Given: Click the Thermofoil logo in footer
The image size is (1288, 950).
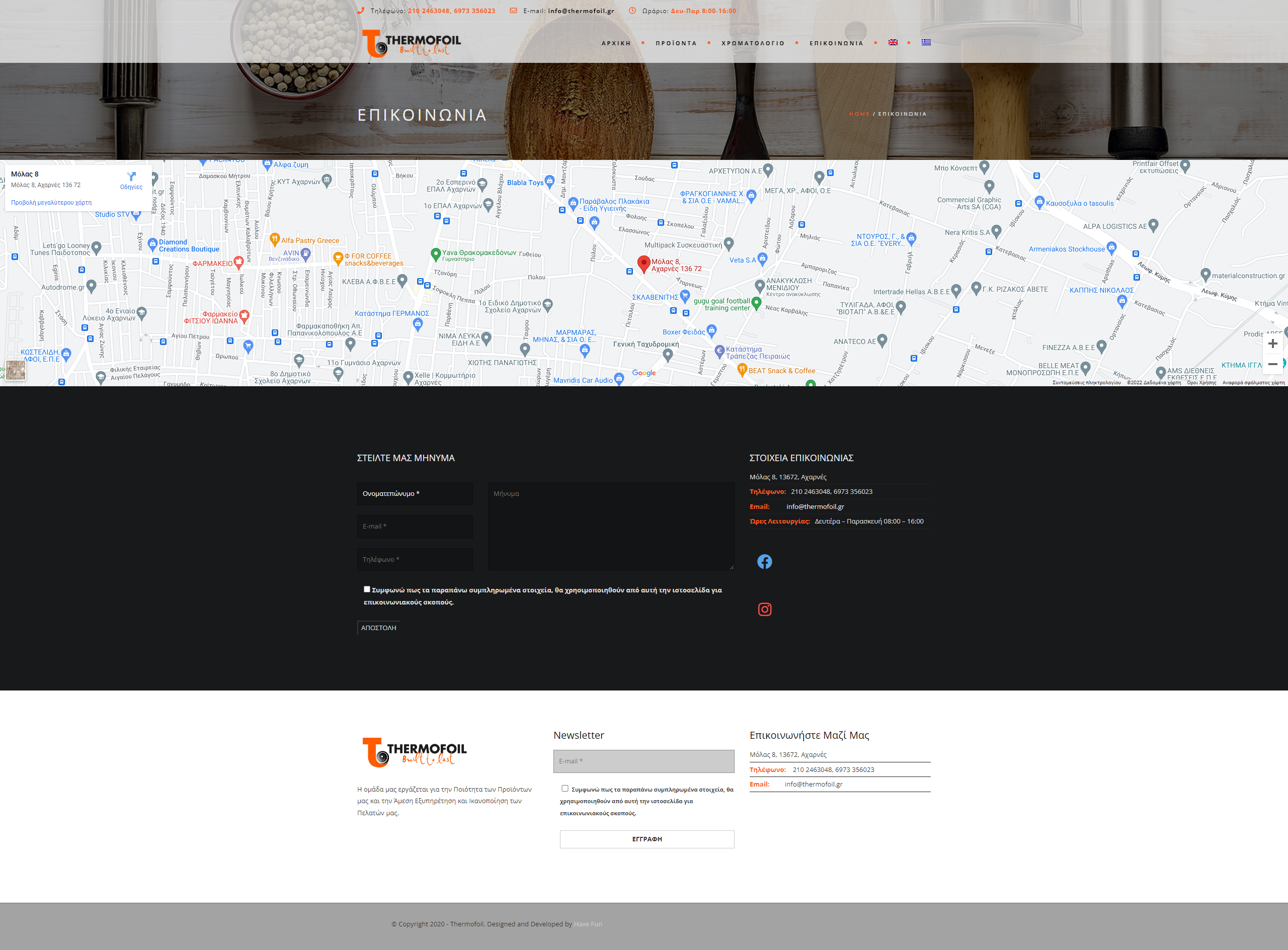Looking at the screenshot, I should [x=415, y=752].
